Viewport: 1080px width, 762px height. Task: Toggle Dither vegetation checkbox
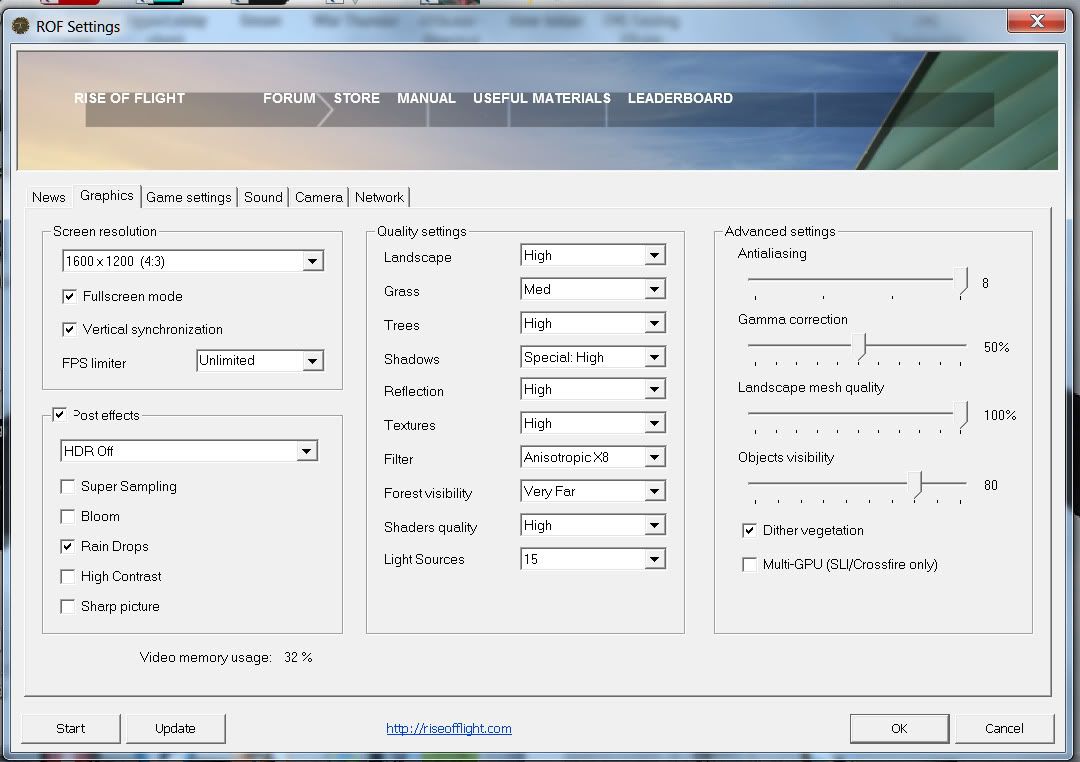pos(749,531)
